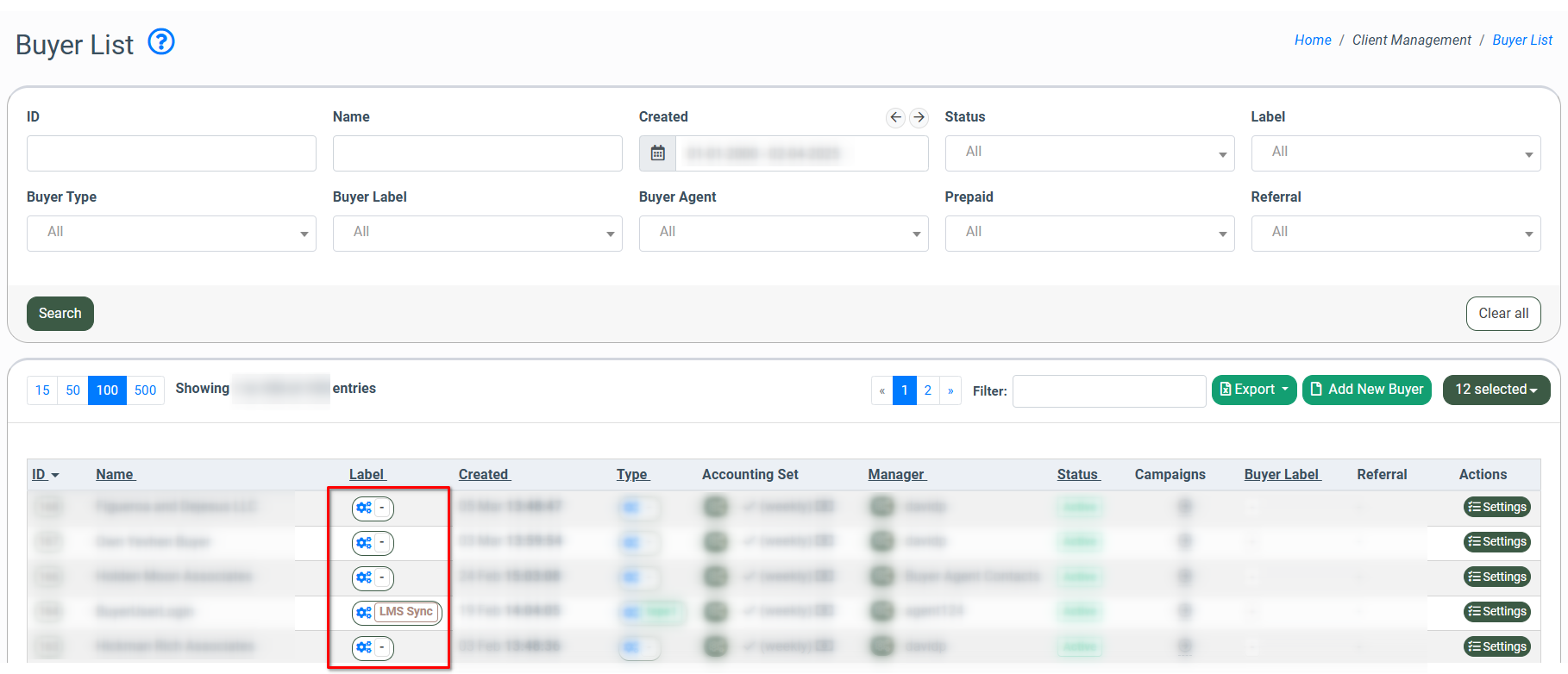
Task: Click label gear icon in first row
Action: (x=364, y=509)
